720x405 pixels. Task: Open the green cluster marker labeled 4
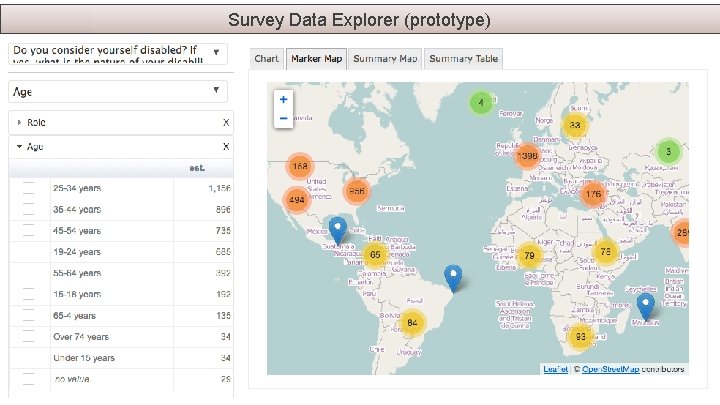(x=481, y=102)
